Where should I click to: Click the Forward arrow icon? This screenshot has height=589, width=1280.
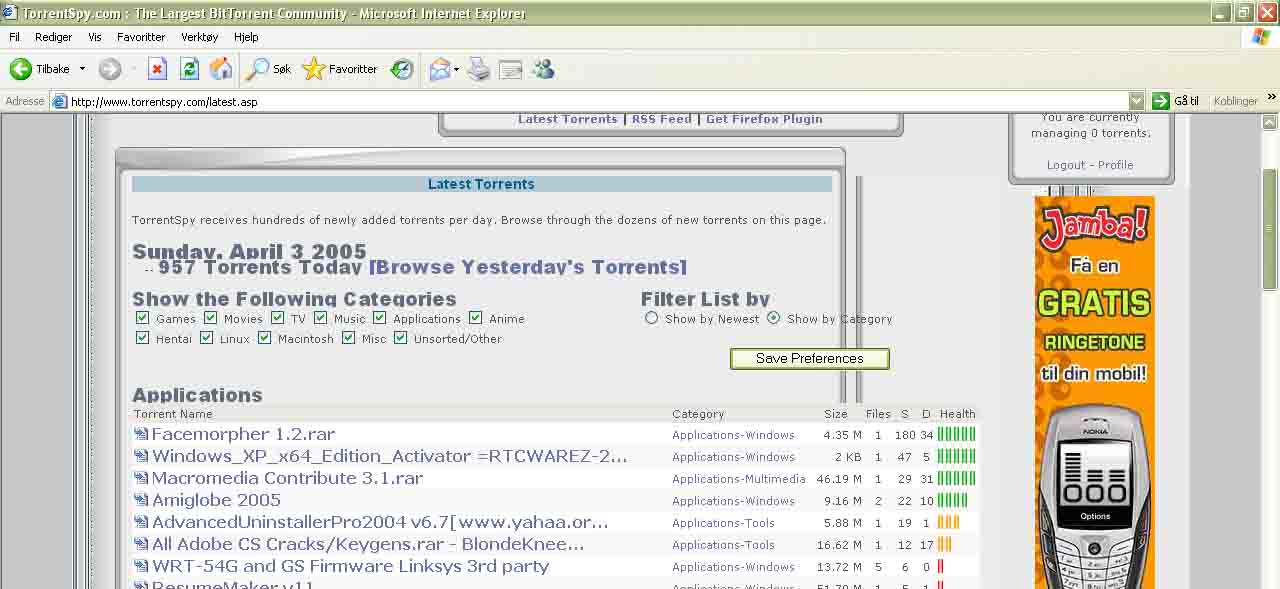[110, 69]
